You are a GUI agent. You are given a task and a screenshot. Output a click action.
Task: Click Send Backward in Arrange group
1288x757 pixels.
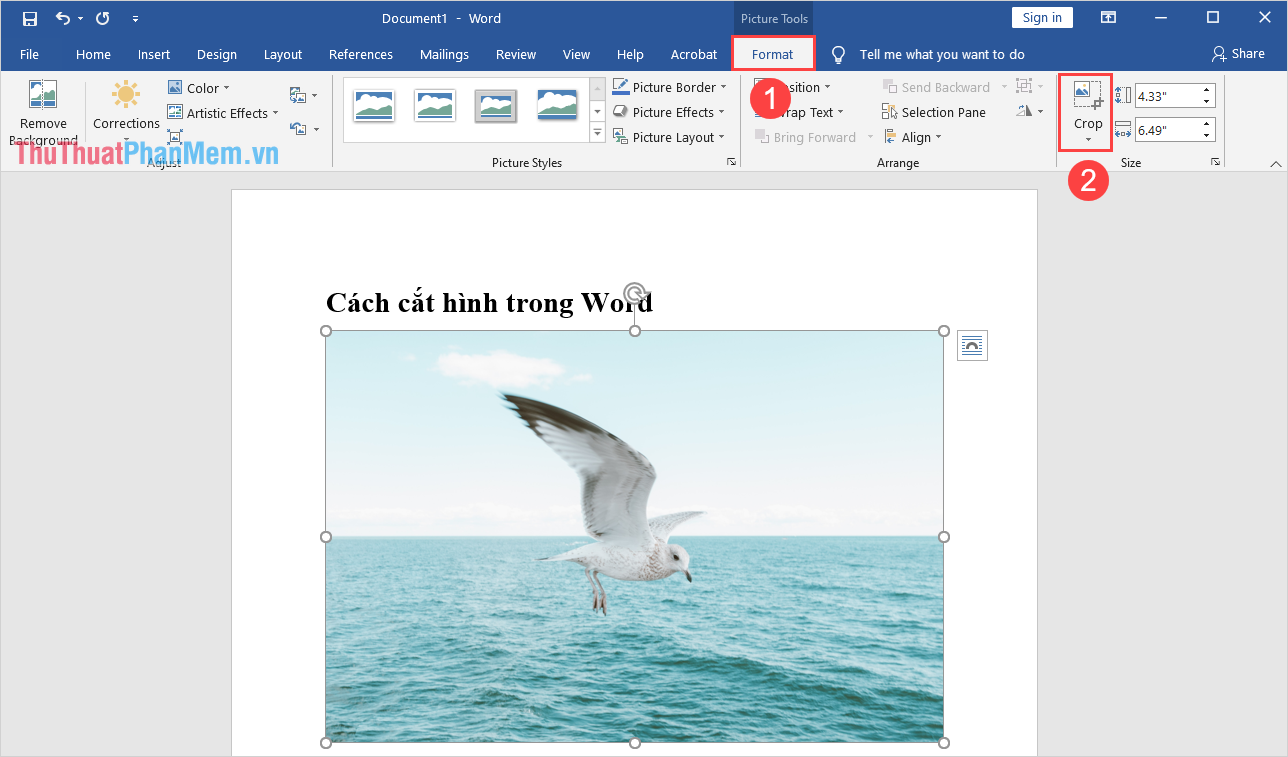point(936,87)
